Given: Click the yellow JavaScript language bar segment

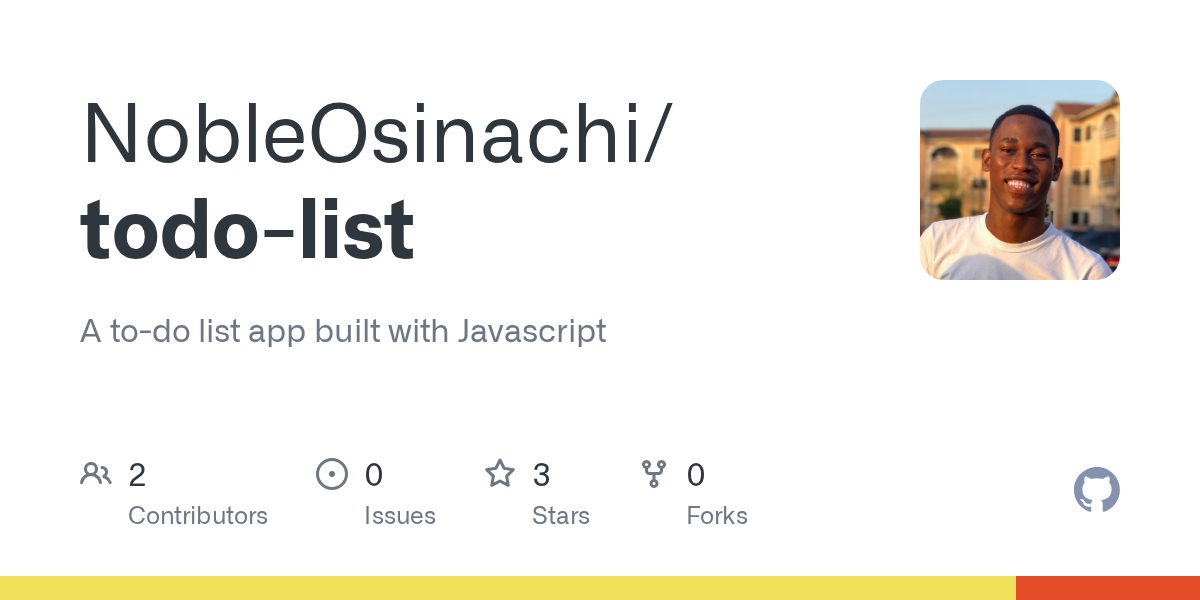Looking at the screenshot, I should pos(508,588).
